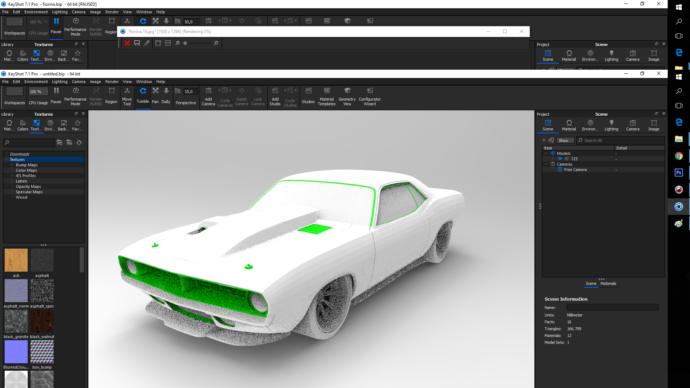Viewport: 690px width, 388px height.
Task: Open Studios in the front toolbar
Action: pyautogui.click(x=308, y=95)
